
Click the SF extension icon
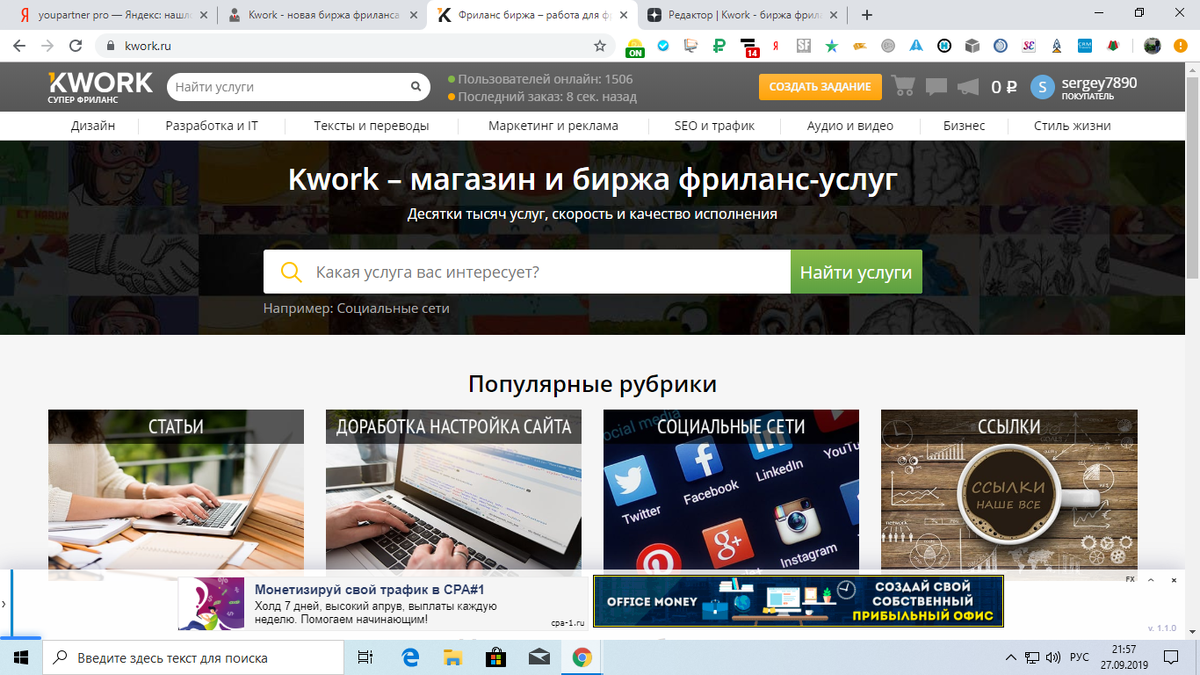pos(803,46)
